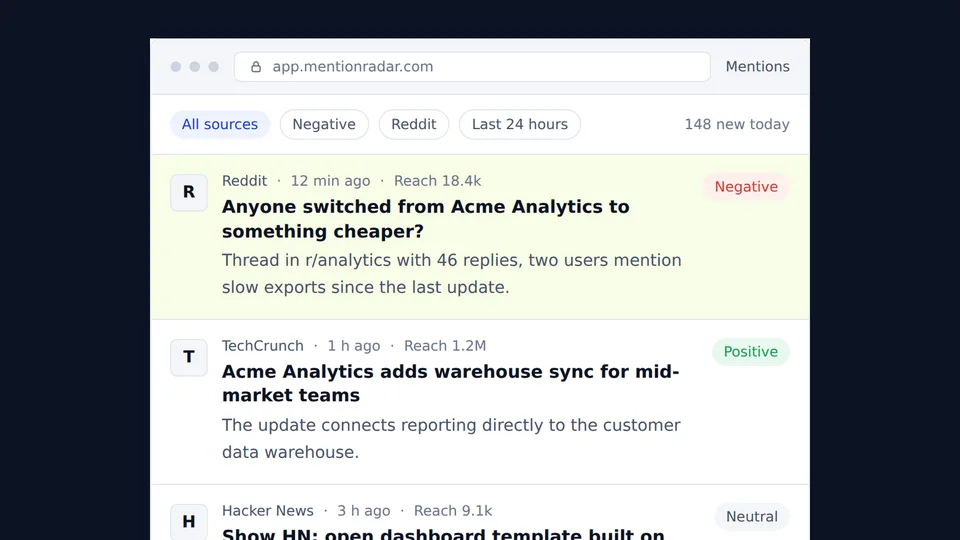Click the 1 h ago timestamp
This screenshot has height=540, width=960.
point(354,345)
